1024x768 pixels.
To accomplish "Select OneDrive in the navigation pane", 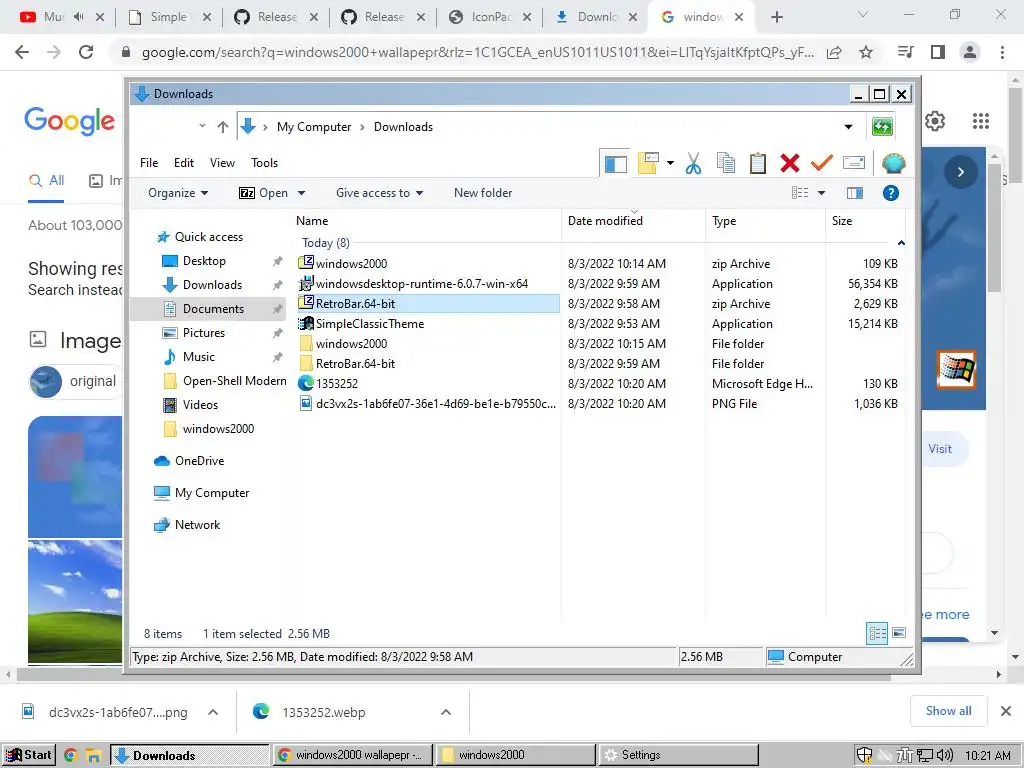I will (199, 460).
